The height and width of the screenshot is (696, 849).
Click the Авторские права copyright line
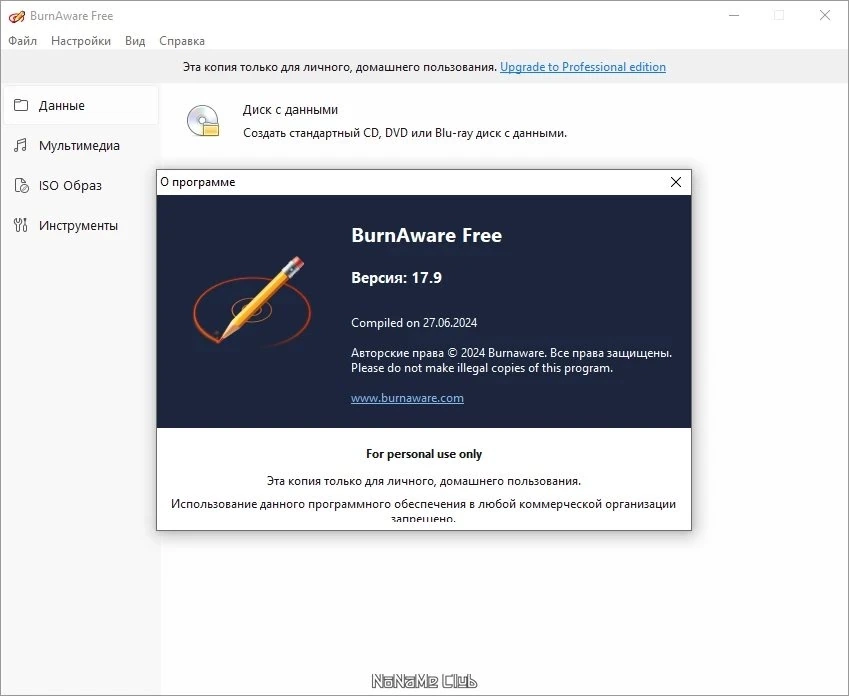[x=512, y=353]
